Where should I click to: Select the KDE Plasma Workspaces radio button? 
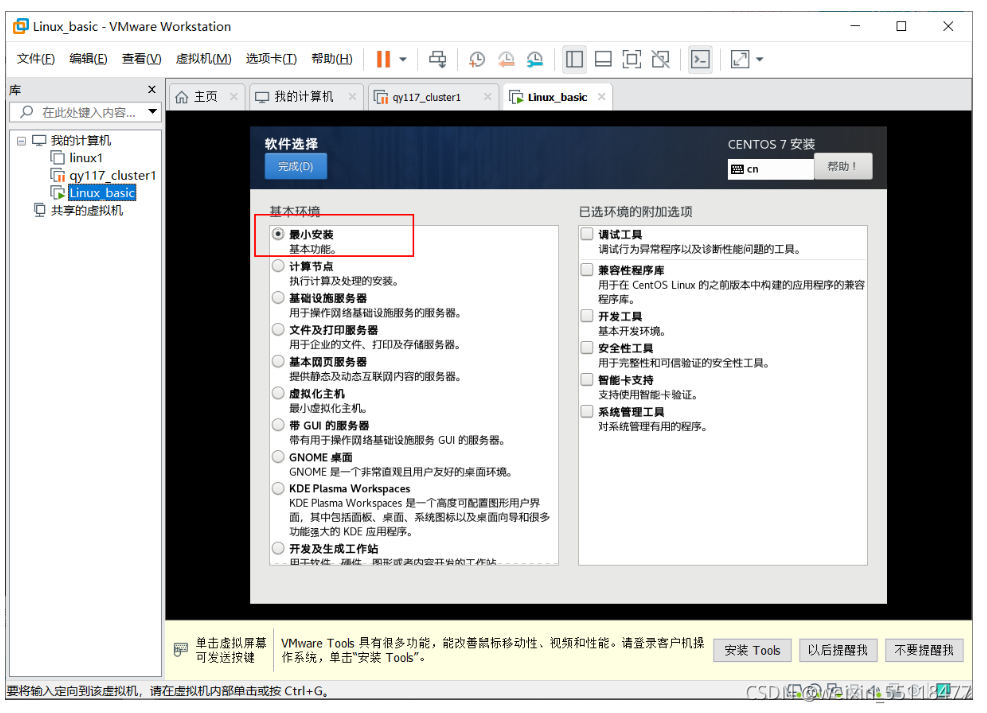[x=278, y=488]
